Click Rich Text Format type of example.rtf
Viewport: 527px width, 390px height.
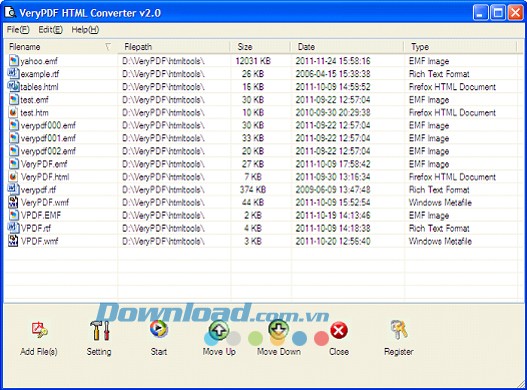[439, 74]
